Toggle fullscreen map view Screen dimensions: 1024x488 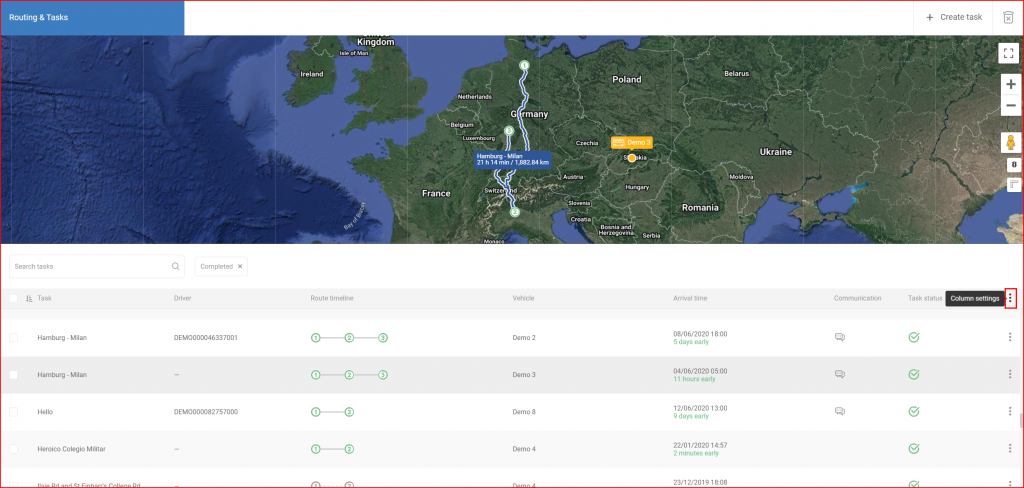pyautogui.click(x=1008, y=53)
